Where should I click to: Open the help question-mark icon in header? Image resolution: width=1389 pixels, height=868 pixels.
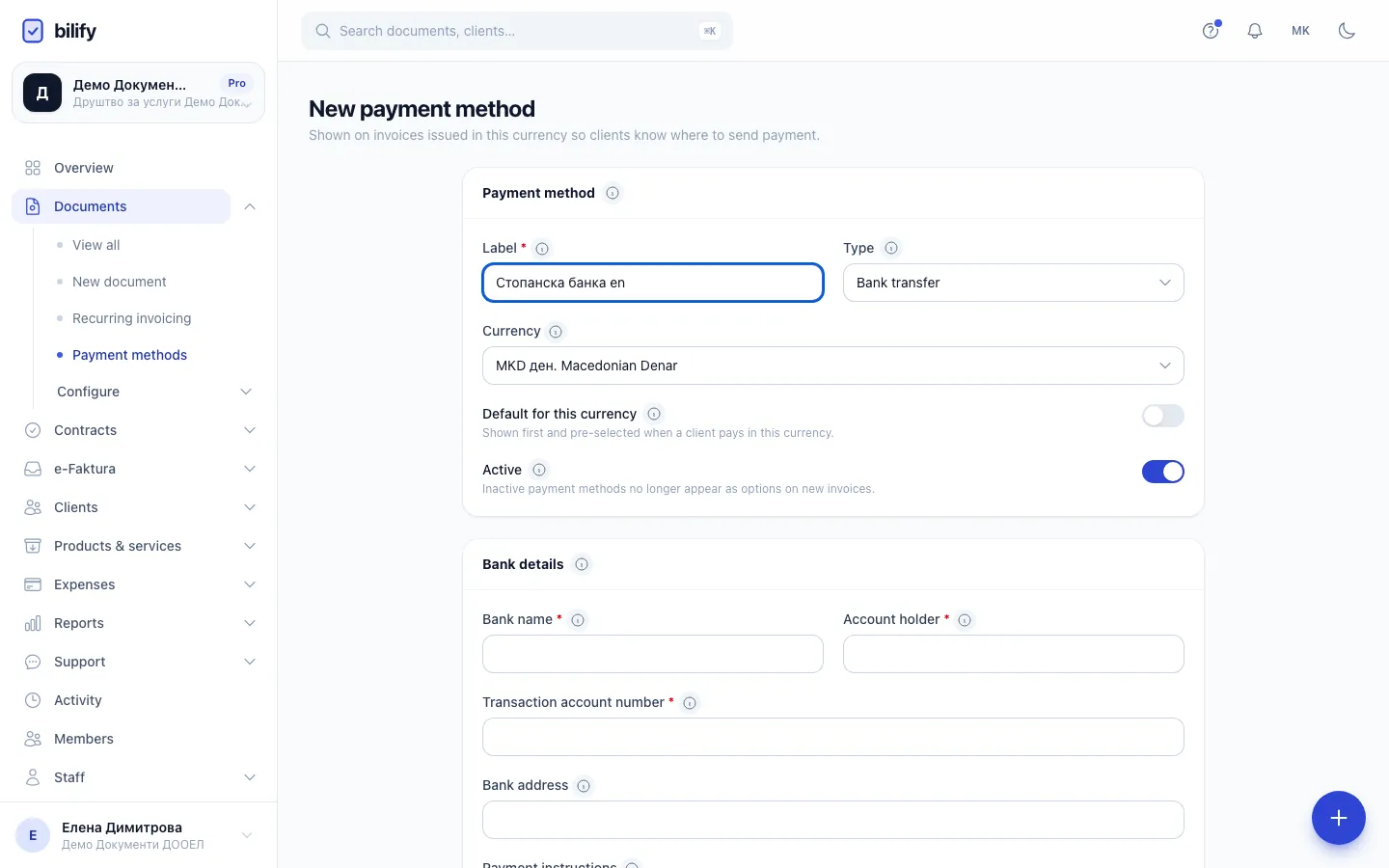1211,31
